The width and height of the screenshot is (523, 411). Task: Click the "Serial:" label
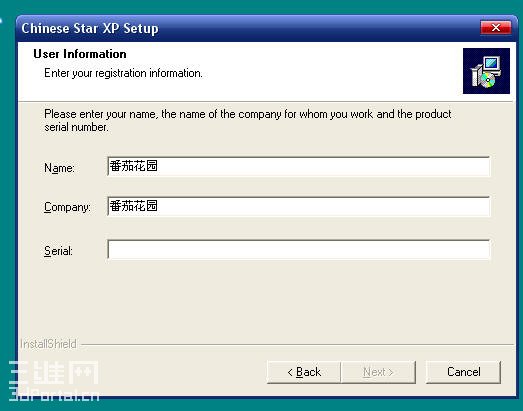point(58,251)
